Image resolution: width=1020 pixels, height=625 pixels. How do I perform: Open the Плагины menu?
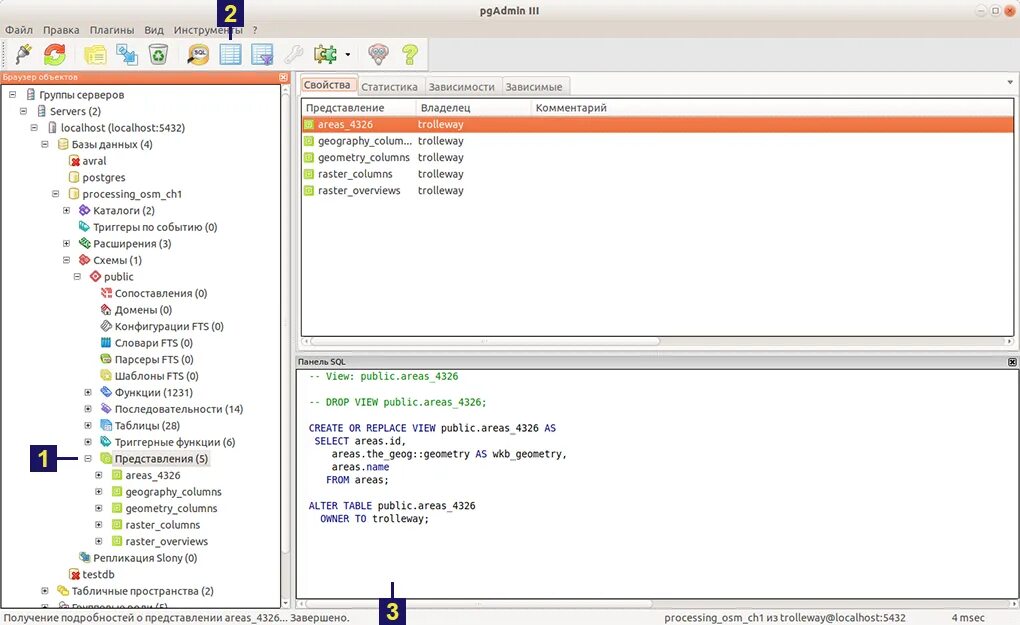point(112,30)
